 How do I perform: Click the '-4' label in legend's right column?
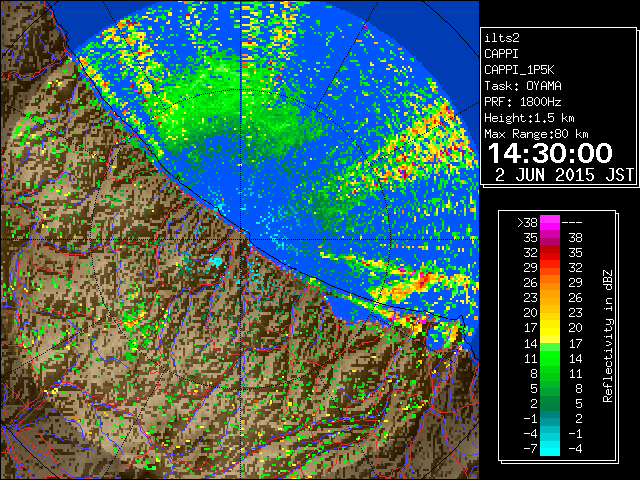click(x=575, y=449)
